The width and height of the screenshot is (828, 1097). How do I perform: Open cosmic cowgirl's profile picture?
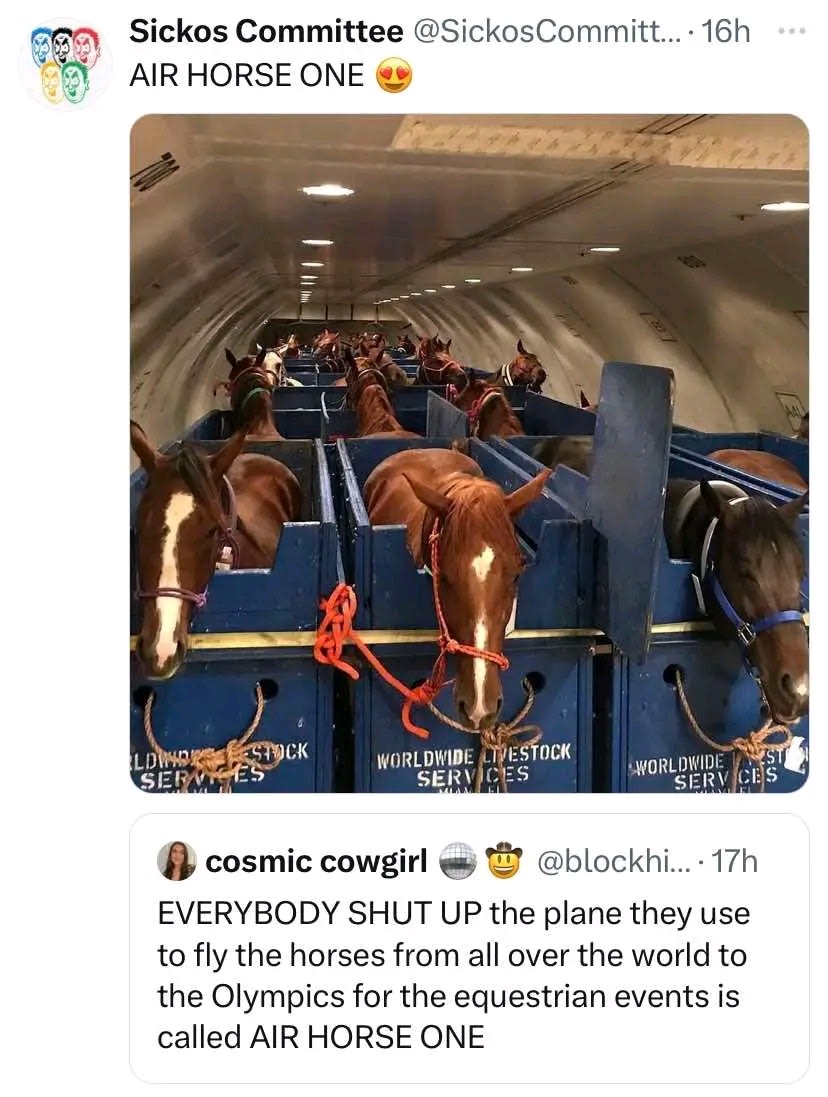point(176,861)
